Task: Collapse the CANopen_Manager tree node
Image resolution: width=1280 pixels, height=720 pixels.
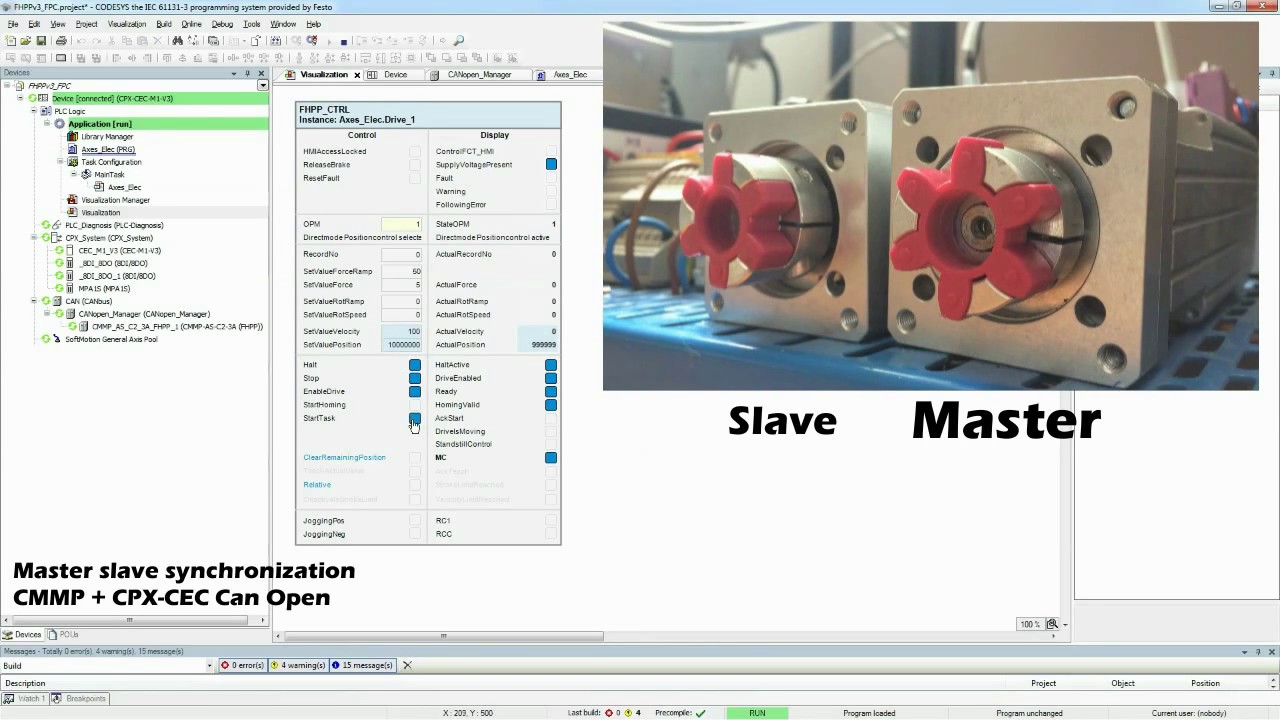Action: [x=47, y=314]
